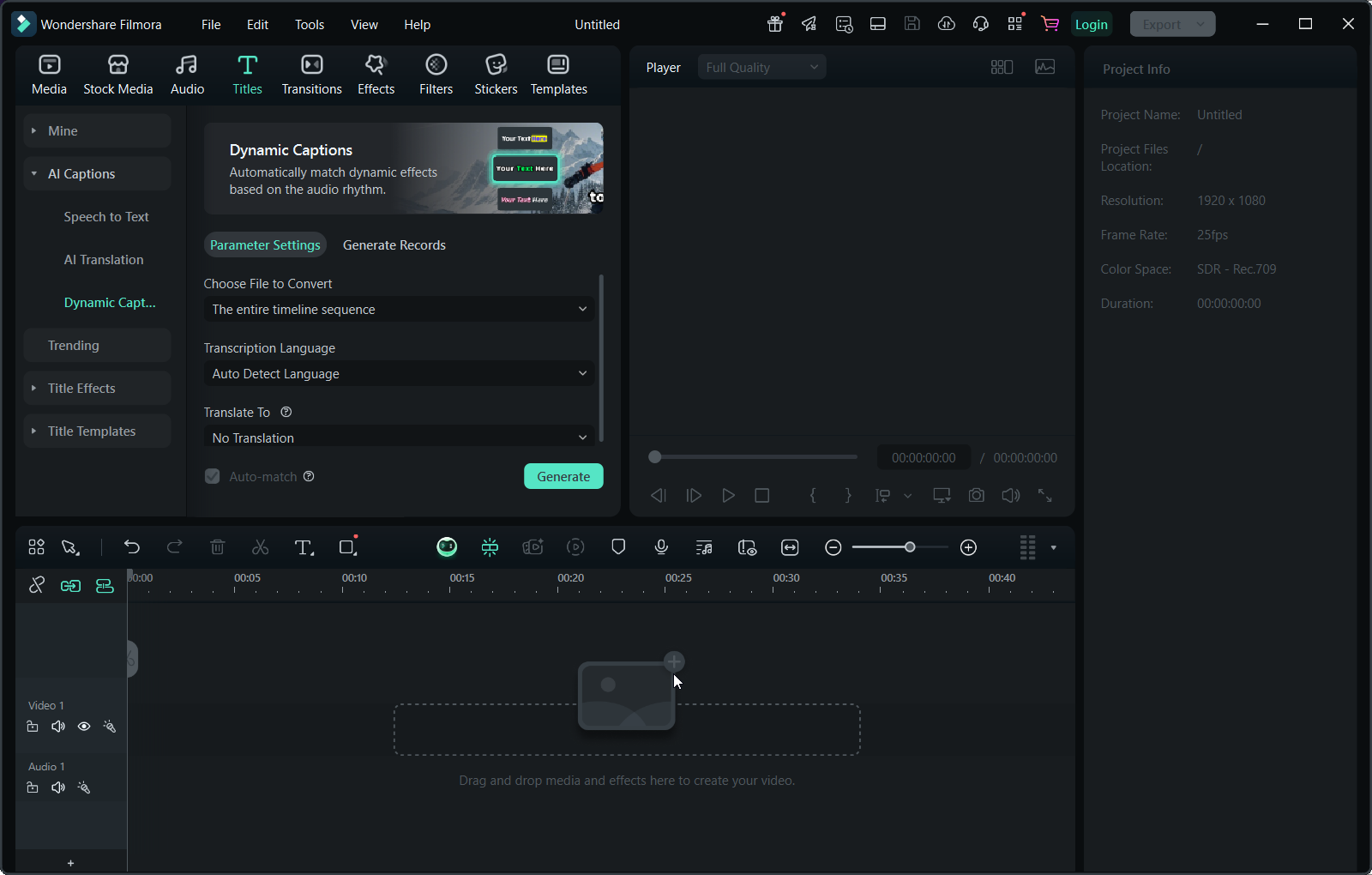The height and width of the screenshot is (875, 1372).
Task: Click the cloud upload icon
Action: coord(947,24)
